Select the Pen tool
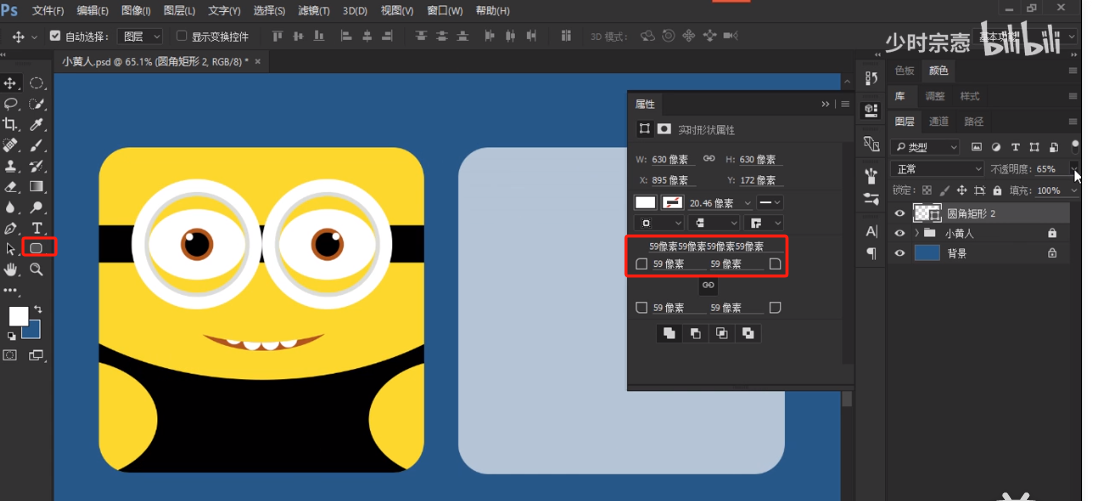This screenshot has height=501, width=1093. [10, 228]
